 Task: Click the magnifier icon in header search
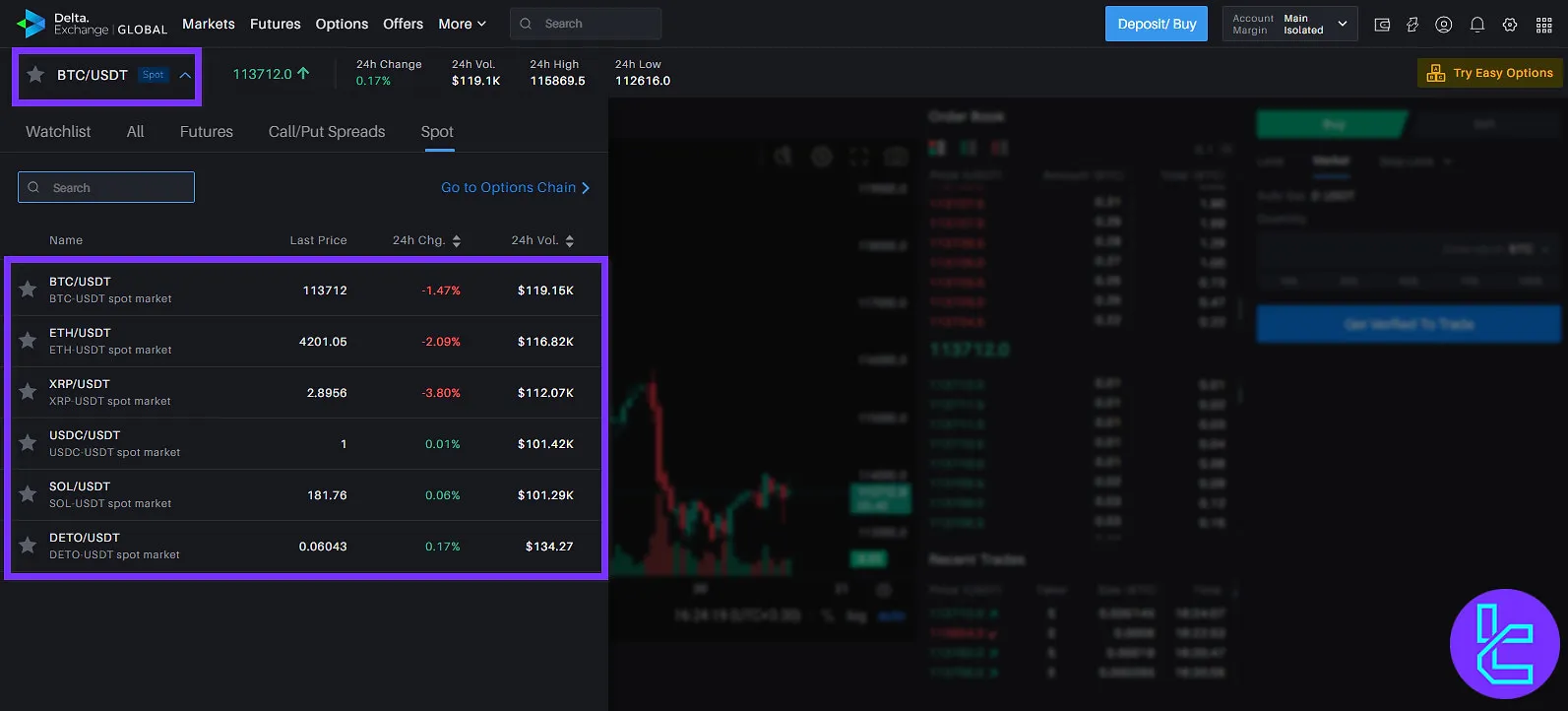point(526,24)
